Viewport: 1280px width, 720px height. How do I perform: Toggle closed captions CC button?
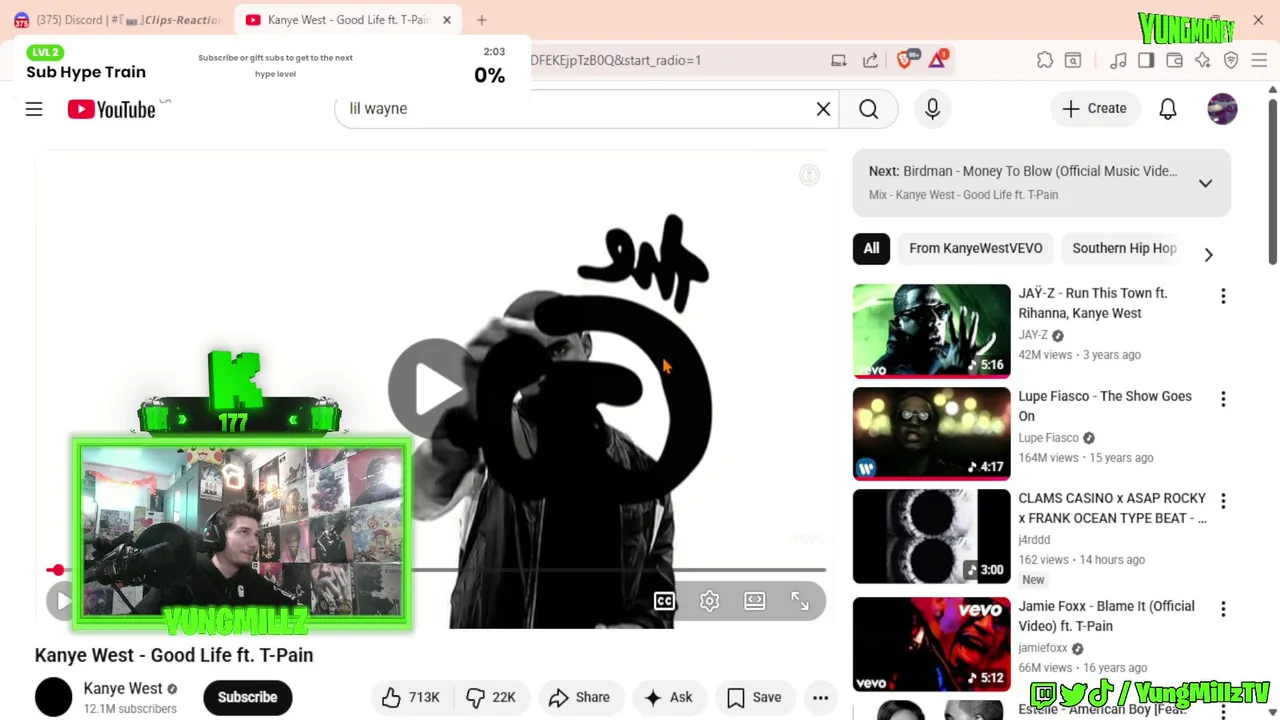[x=664, y=601]
